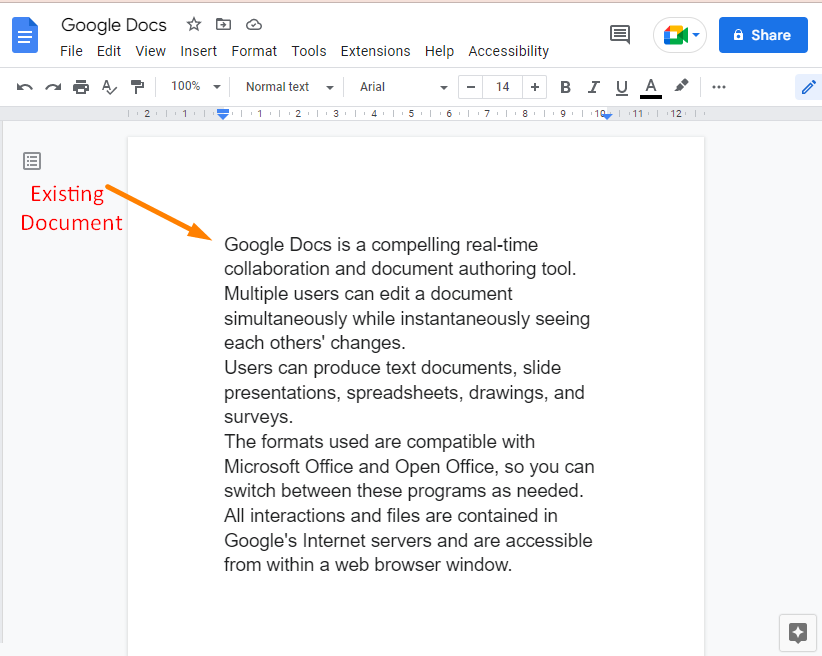
Task: Click the cloud document status icon
Action: click(x=254, y=25)
